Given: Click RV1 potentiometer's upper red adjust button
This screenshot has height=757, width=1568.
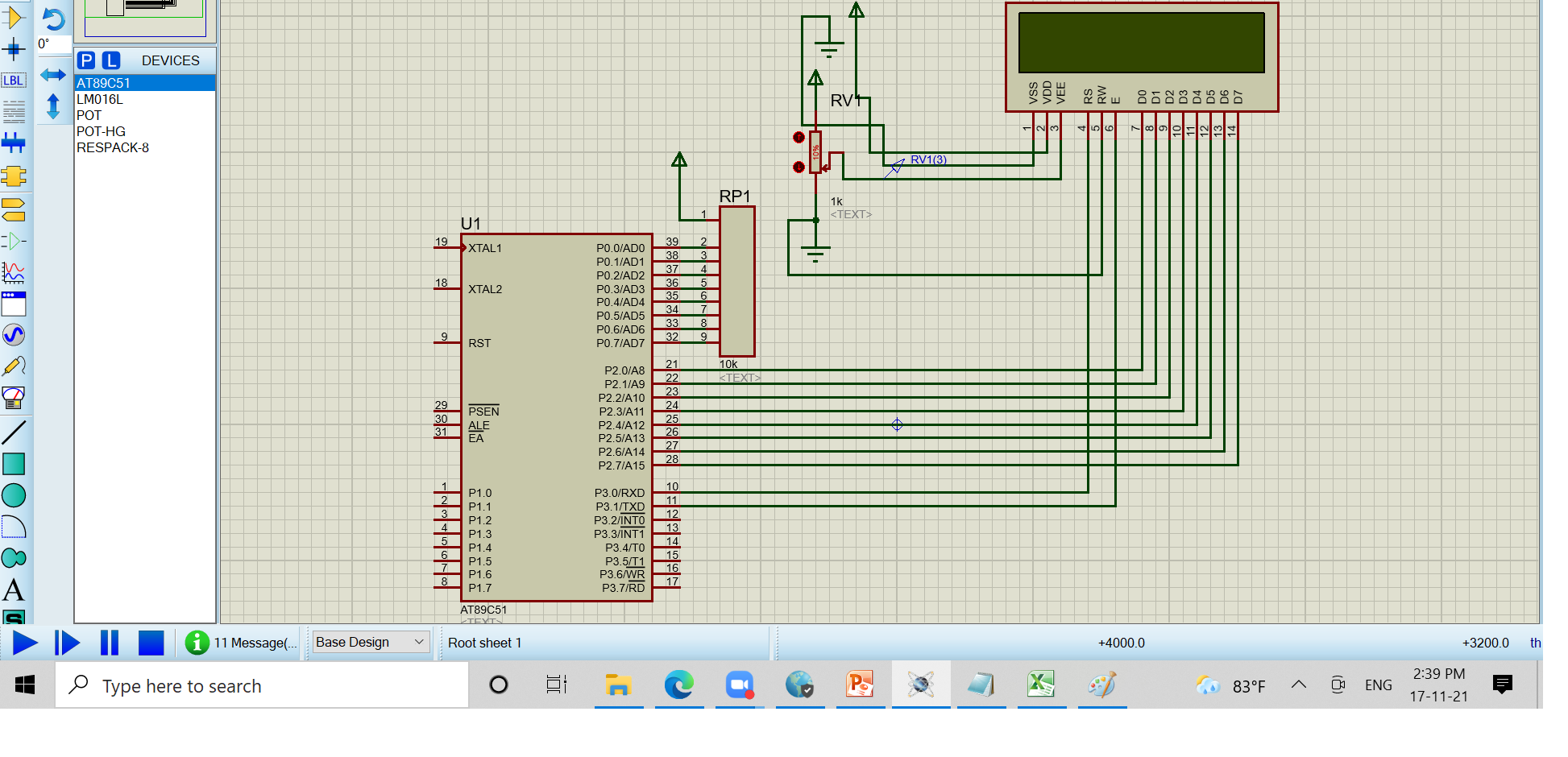Looking at the screenshot, I should 799,138.
